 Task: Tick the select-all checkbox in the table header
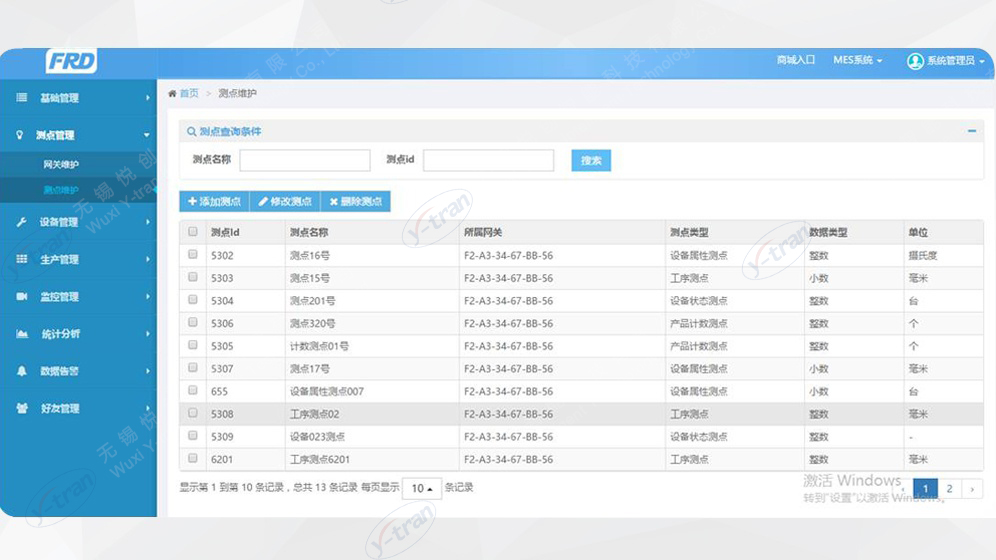pyautogui.click(x=193, y=232)
